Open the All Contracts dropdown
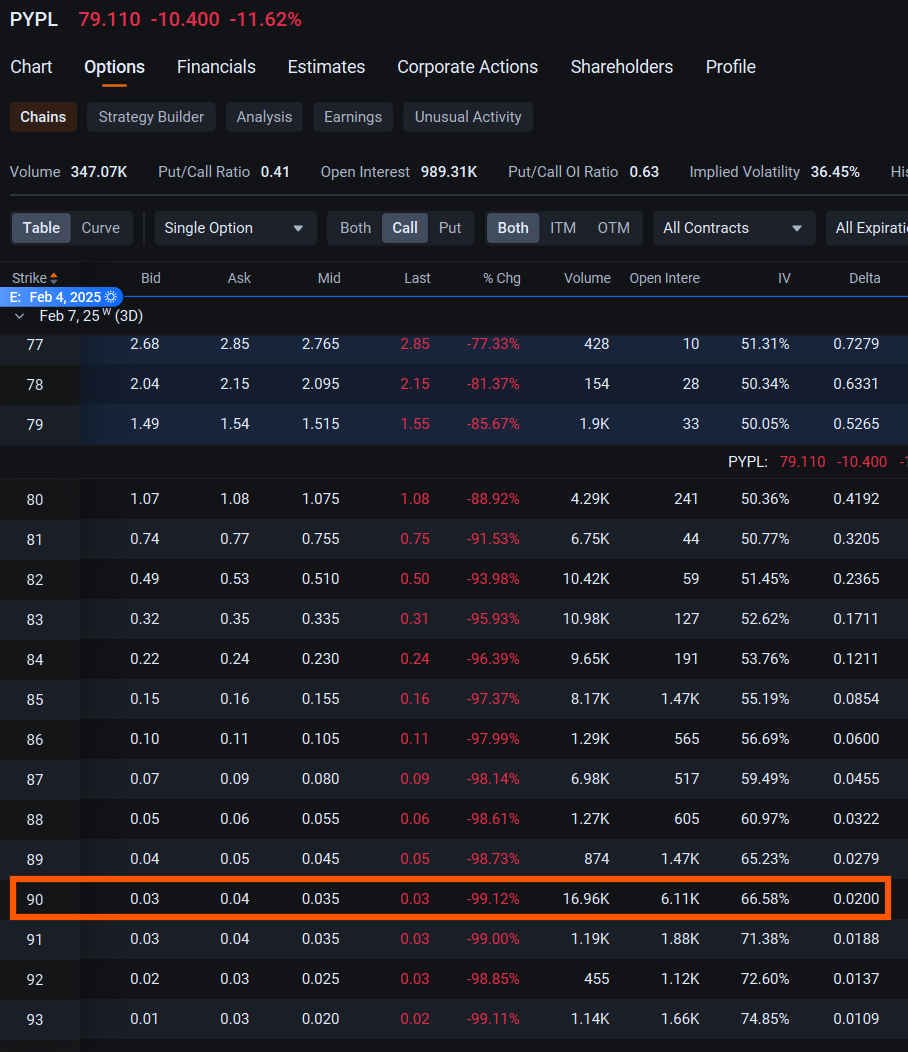The width and height of the screenshot is (908, 1052). (x=734, y=228)
